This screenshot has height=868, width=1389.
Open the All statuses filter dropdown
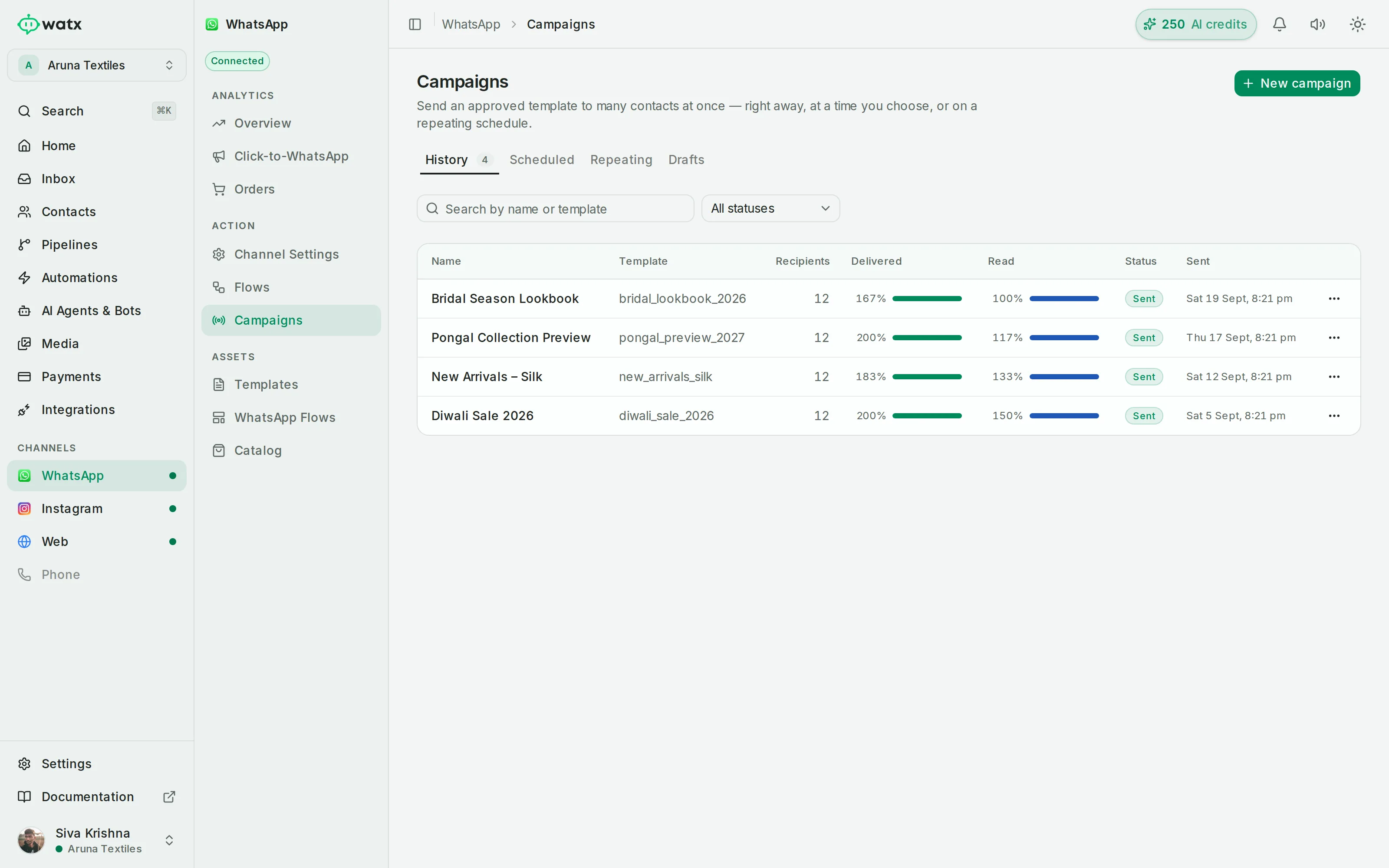770,208
